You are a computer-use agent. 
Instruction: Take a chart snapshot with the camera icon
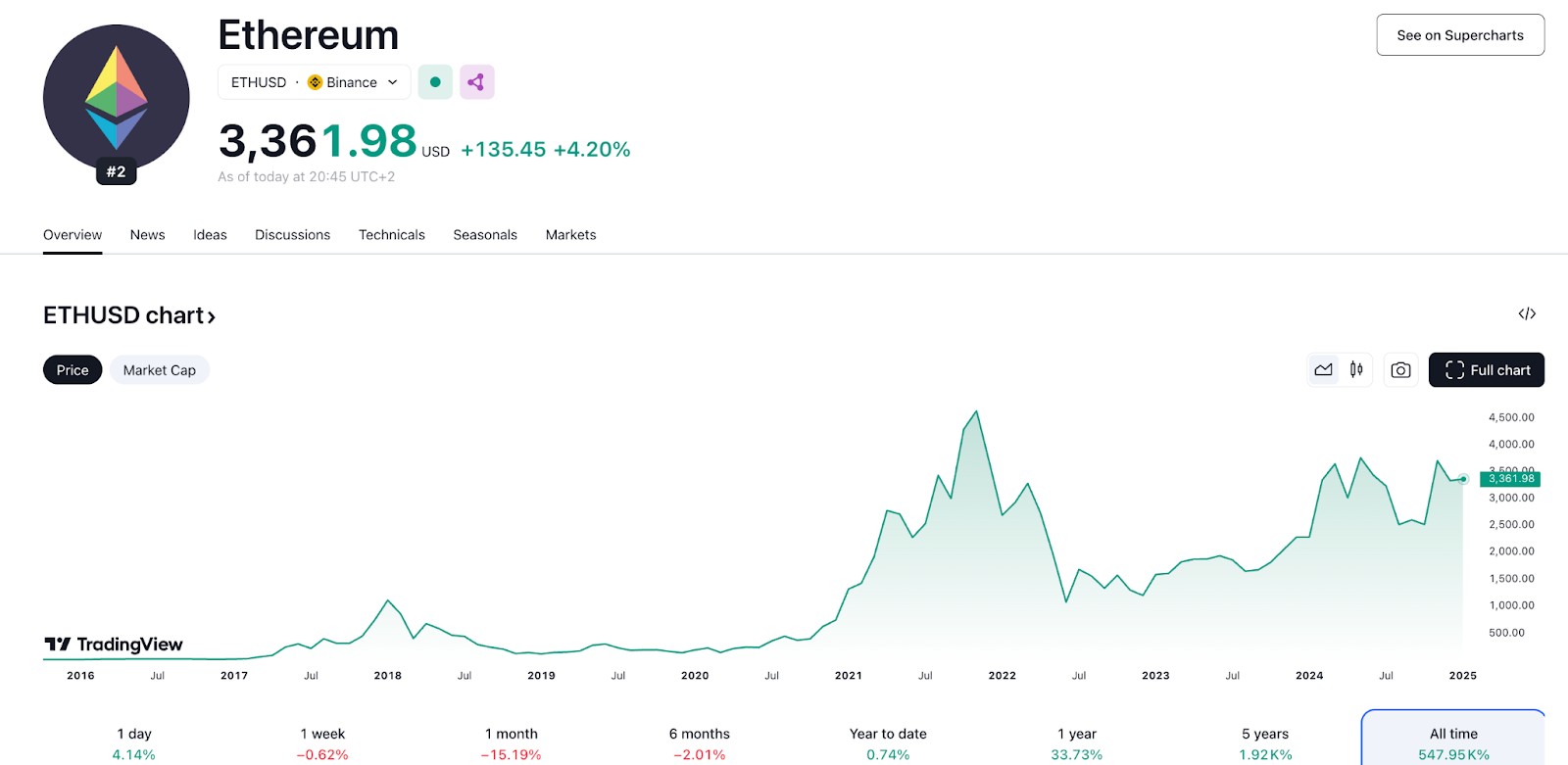pos(1400,370)
